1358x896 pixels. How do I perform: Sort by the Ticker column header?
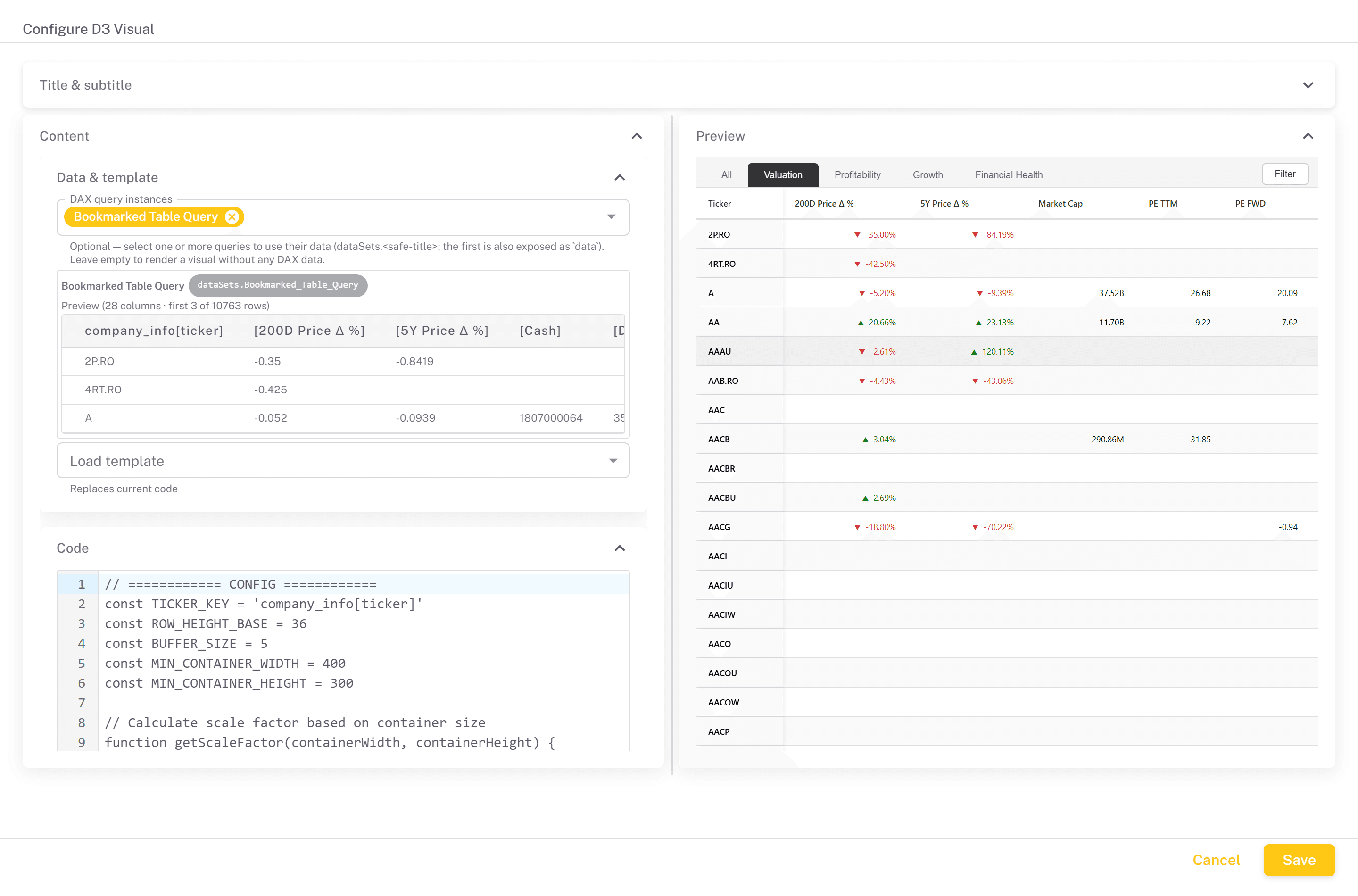pyautogui.click(x=719, y=203)
